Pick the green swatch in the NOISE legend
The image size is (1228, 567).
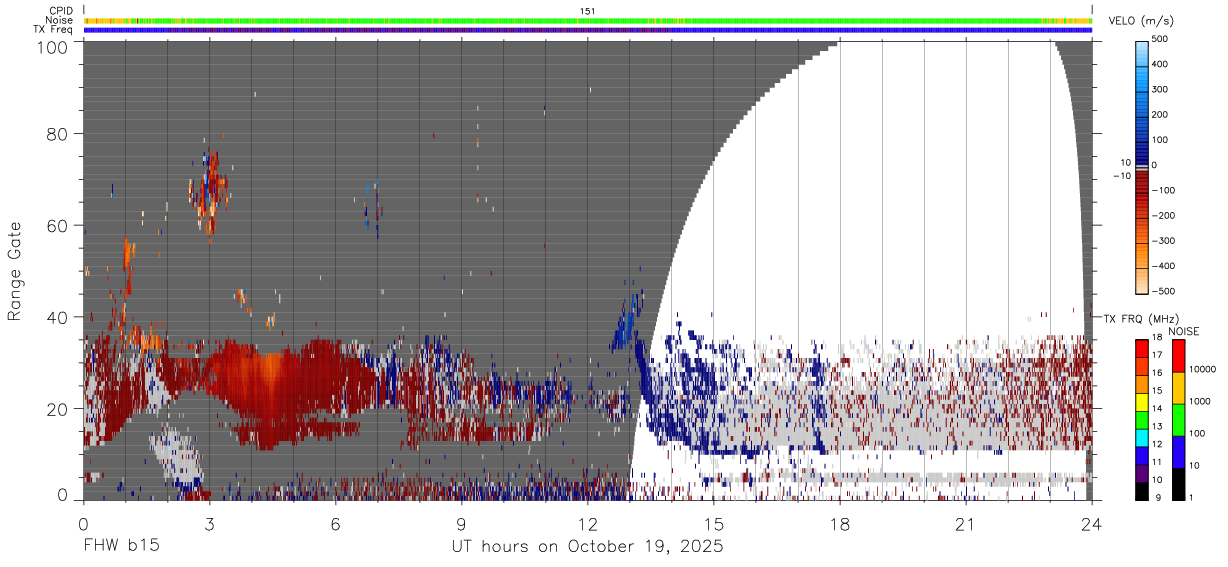1178,420
